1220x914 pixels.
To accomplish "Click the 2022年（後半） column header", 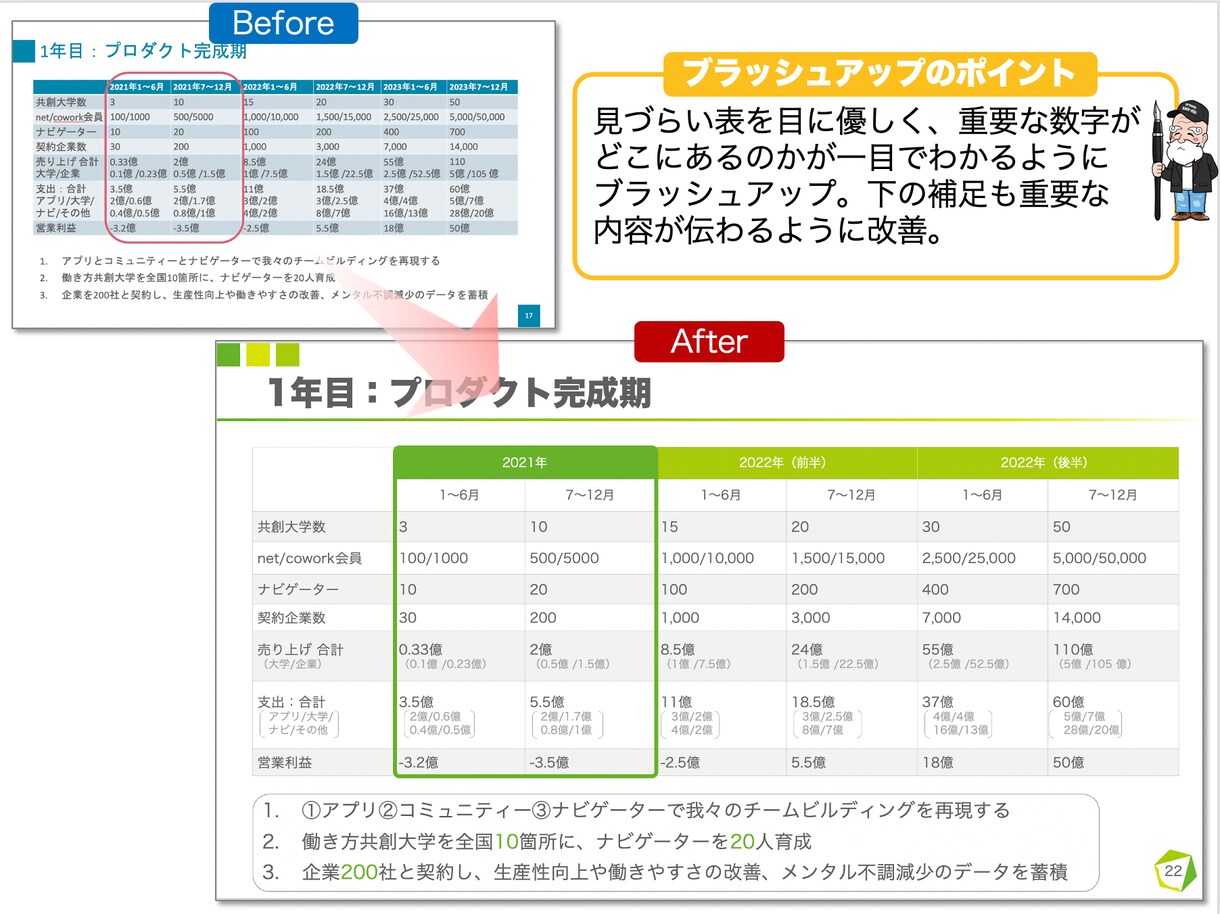I will coord(1047,463).
